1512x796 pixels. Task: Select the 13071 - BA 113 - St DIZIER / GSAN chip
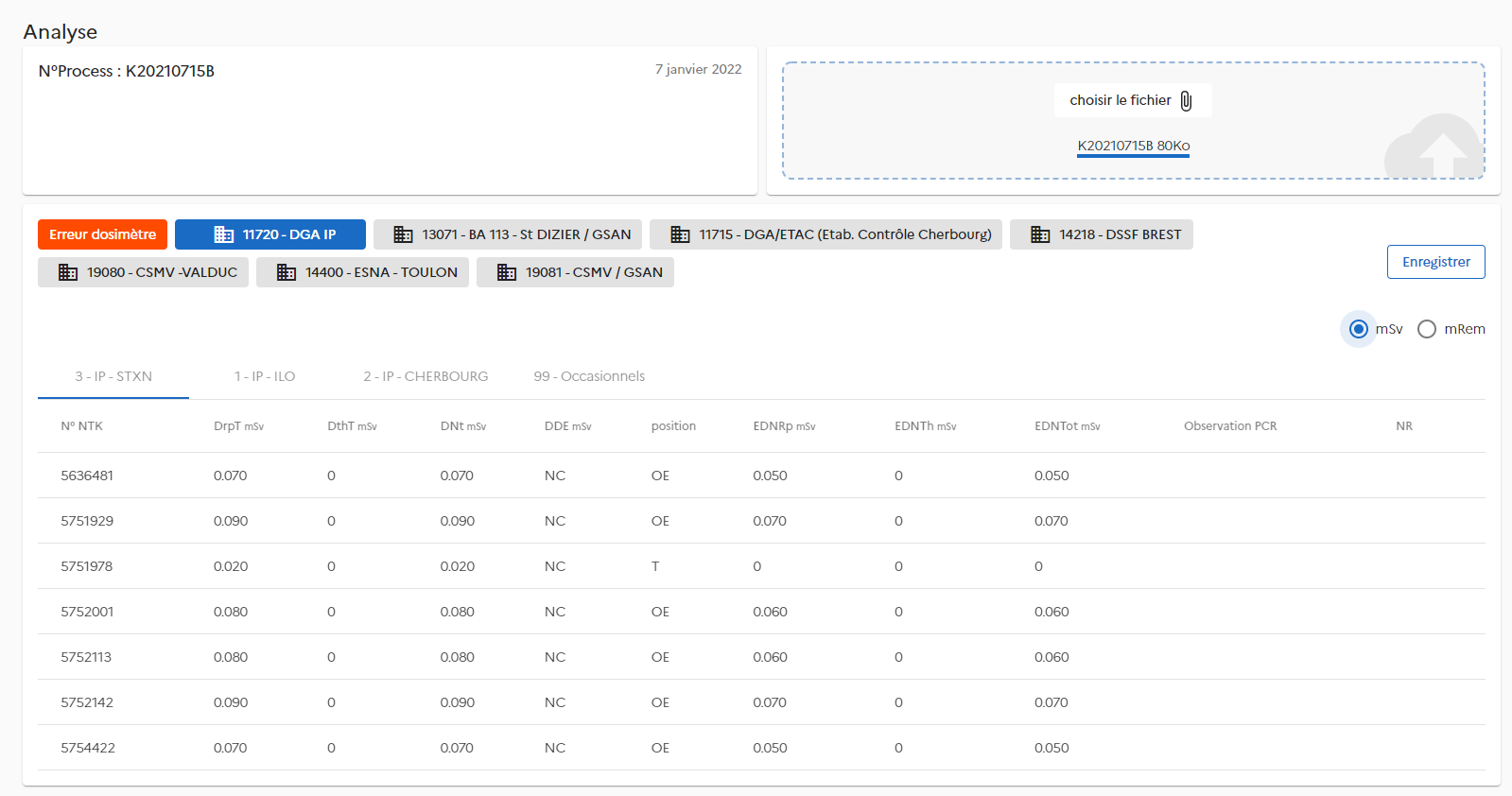[x=508, y=234]
